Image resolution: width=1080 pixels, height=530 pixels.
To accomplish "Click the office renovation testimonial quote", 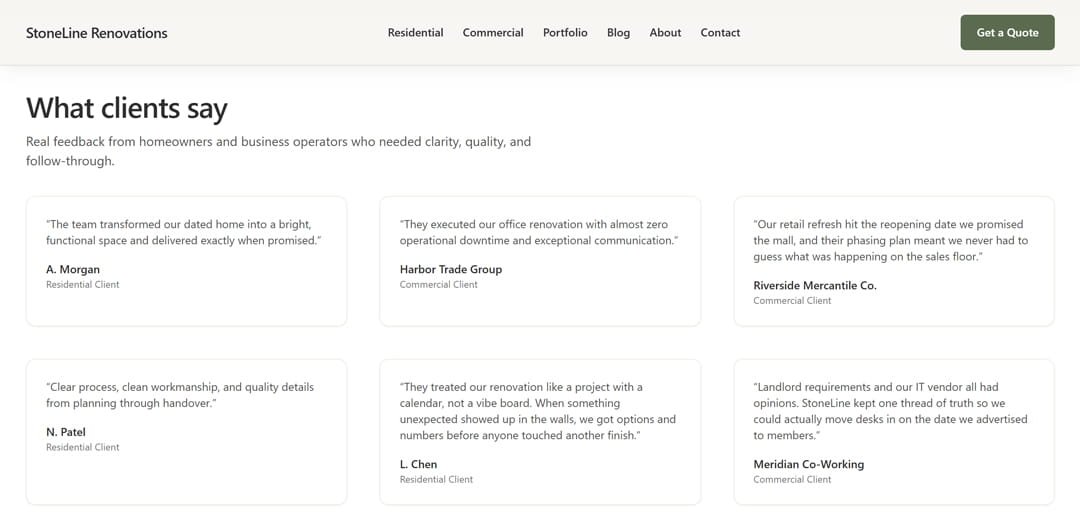I will point(538,232).
